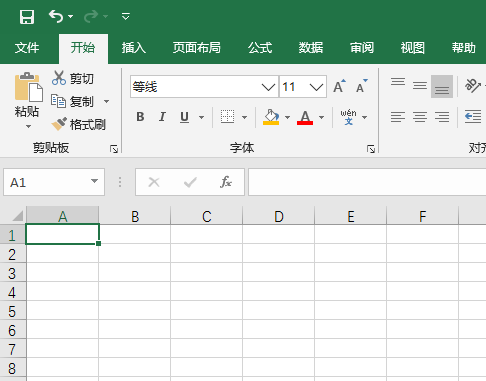Click the Undo arrow icon
Screen dimensions: 486x381
click(56, 16)
